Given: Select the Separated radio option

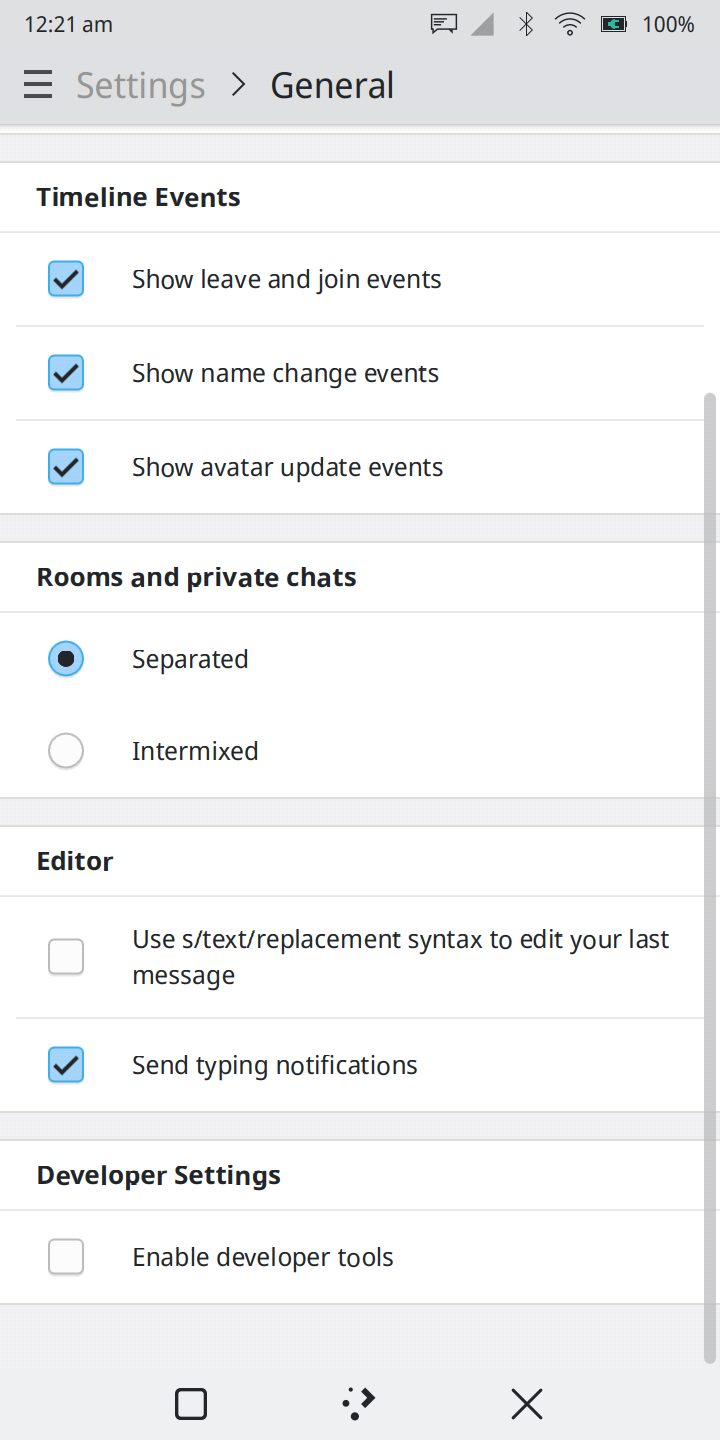Looking at the screenshot, I should pos(66,659).
